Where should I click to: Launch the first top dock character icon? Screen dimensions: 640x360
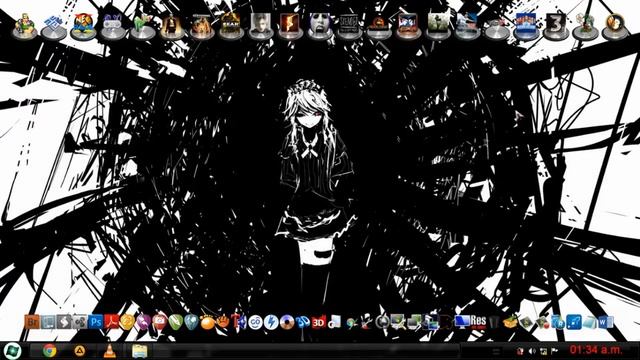24,26
